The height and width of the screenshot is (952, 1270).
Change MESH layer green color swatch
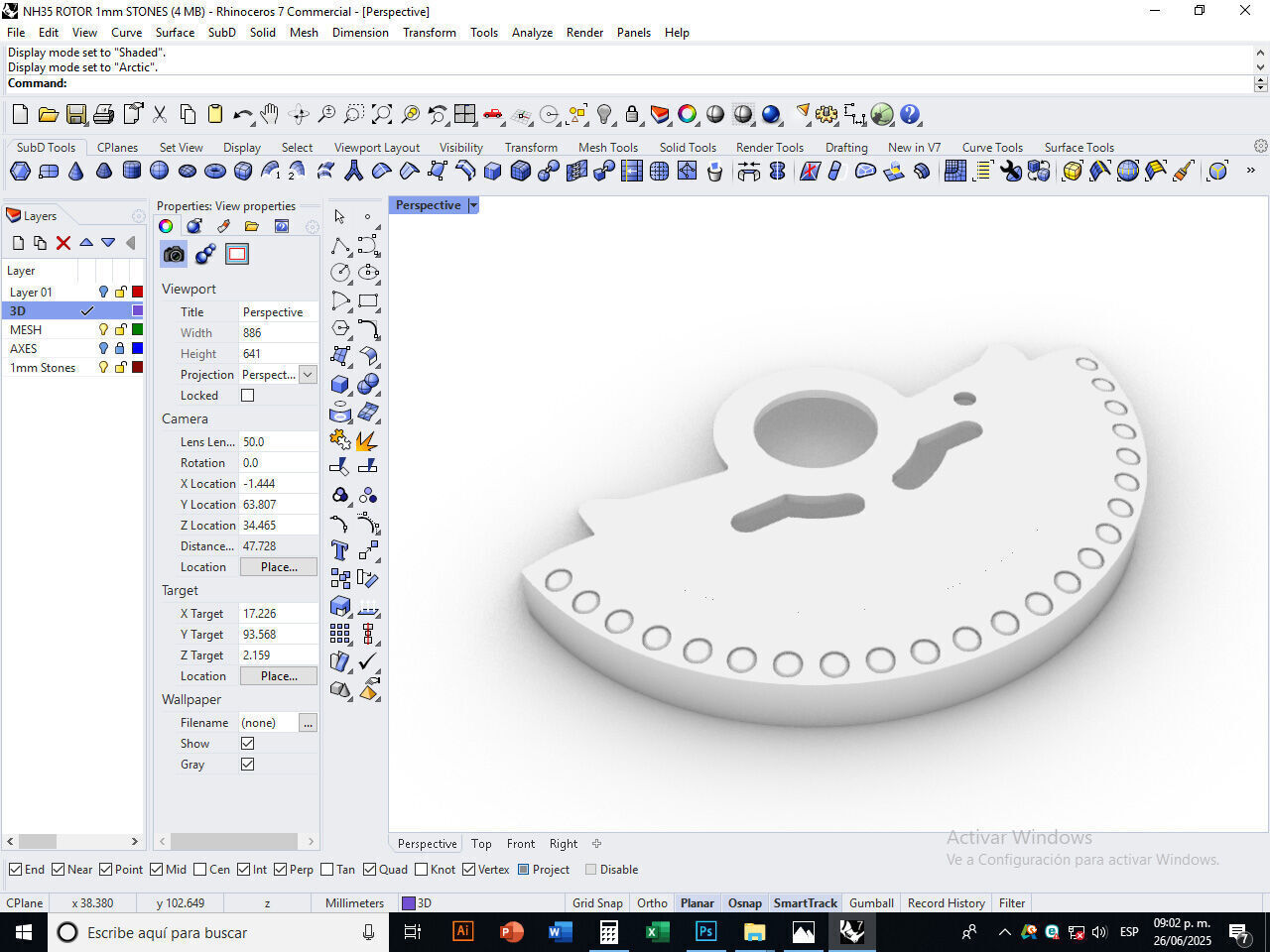point(137,329)
